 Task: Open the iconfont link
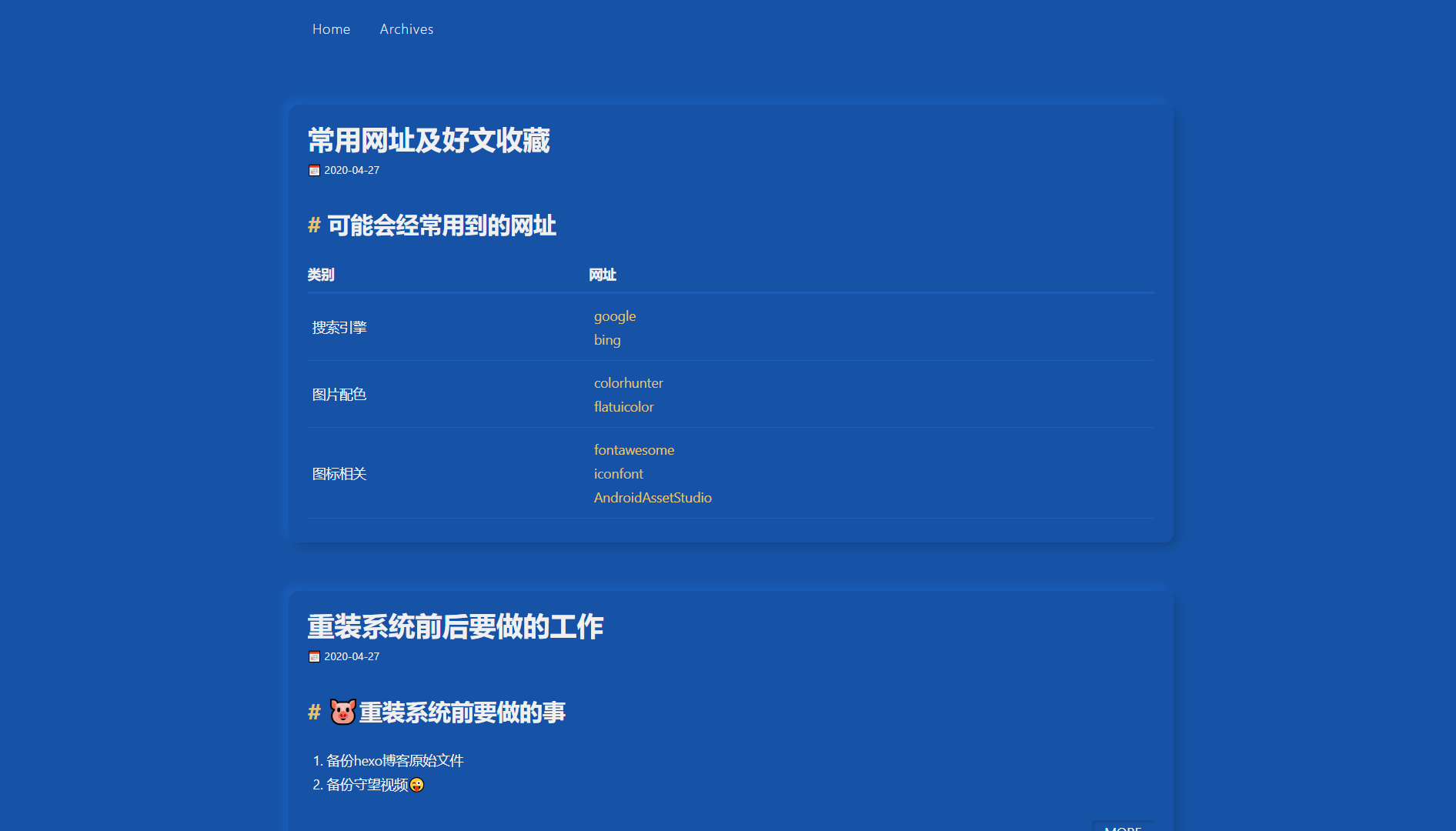(618, 474)
